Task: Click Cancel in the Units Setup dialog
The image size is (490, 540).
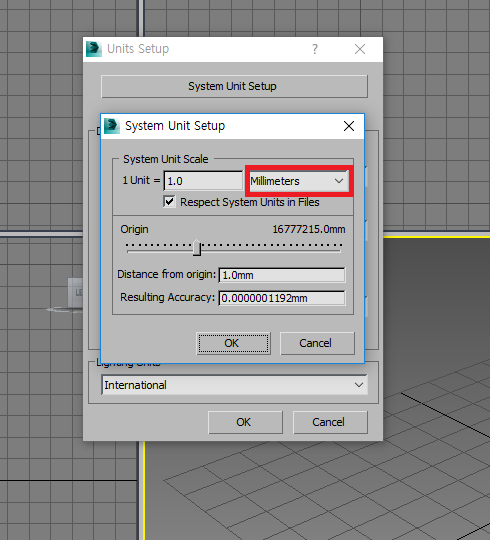Action: [x=330, y=422]
